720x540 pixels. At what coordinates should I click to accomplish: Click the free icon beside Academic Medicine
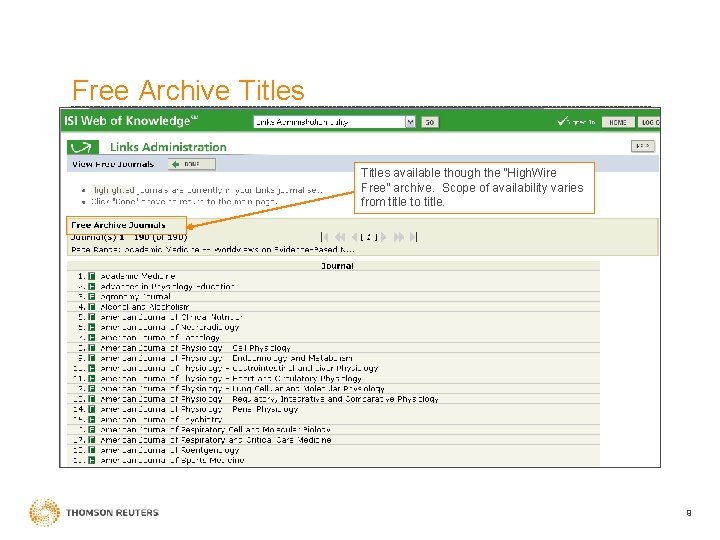(92, 276)
